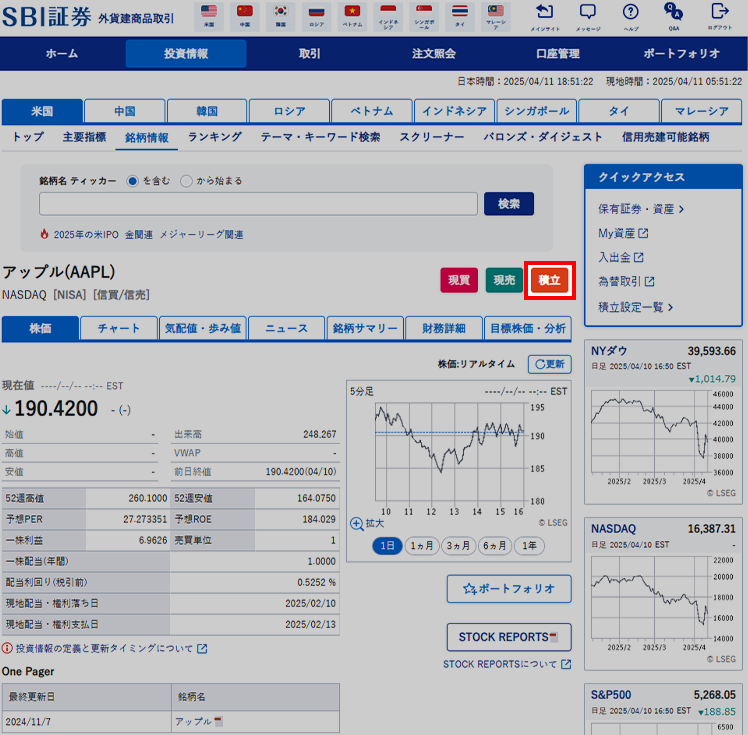Click the 検索 search button
Image resolution: width=748 pixels, height=735 pixels.
tap(509, 204)
